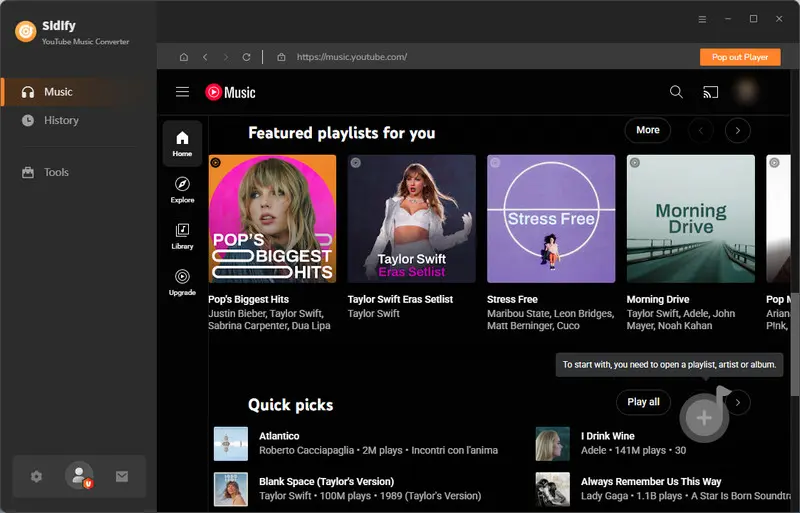The height and width of the screenshot is (513, 800).
Task: Click the YouTube Music logo
Action: (230, 92)
